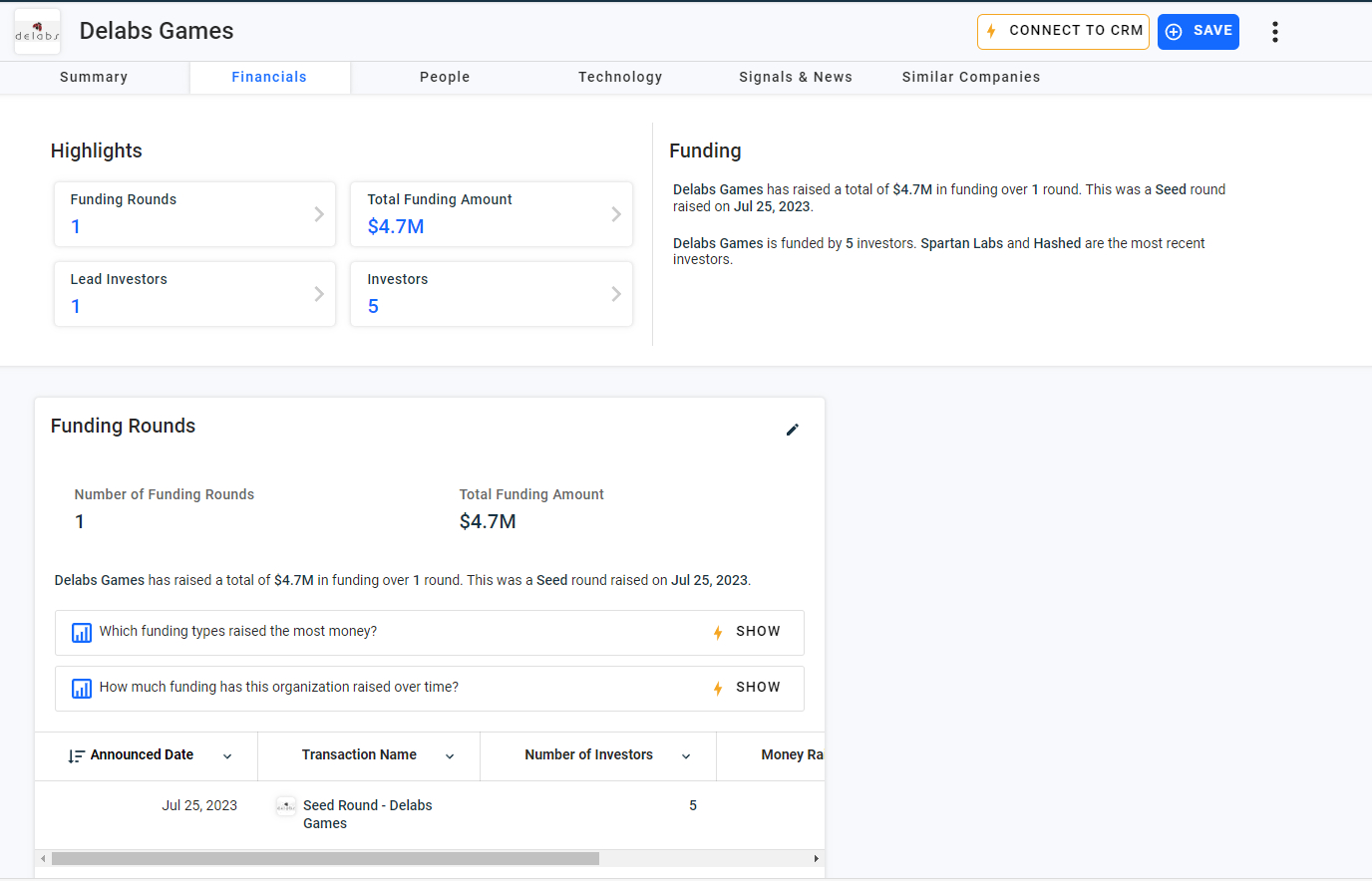The width and height of the screenshot is (1372, 881).
Task: Open the People tab
Action: pyautogui.click(x=445, y=77)
